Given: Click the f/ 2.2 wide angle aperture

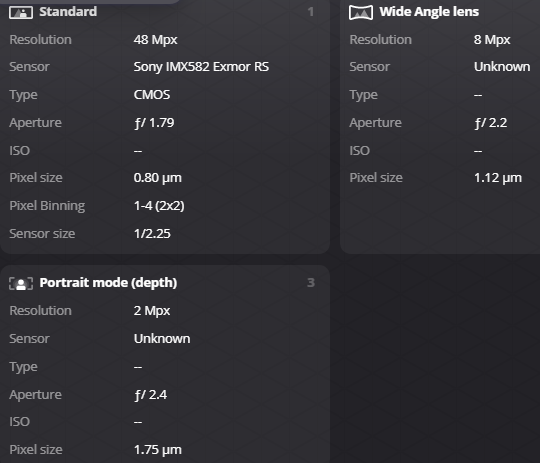Looking at the screenshot, I should coord(490,123).
